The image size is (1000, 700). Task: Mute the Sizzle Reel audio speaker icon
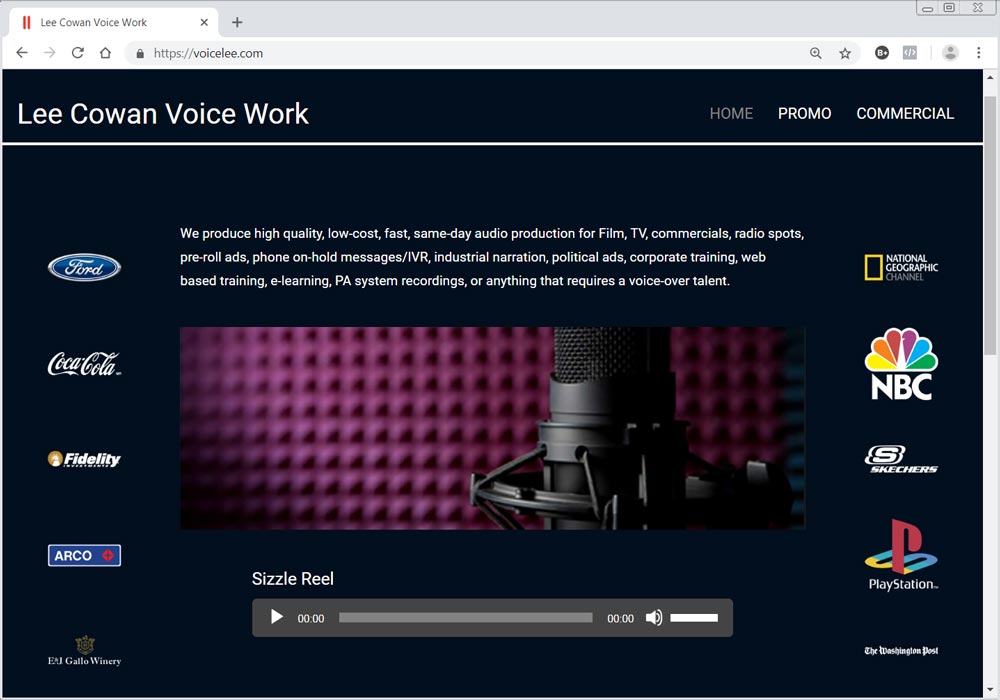(654, 617)
